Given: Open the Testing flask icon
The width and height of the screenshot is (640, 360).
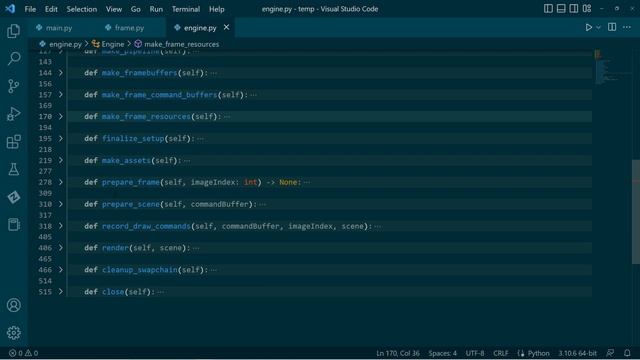Looking at the screenshot, I should click(13, 169).
